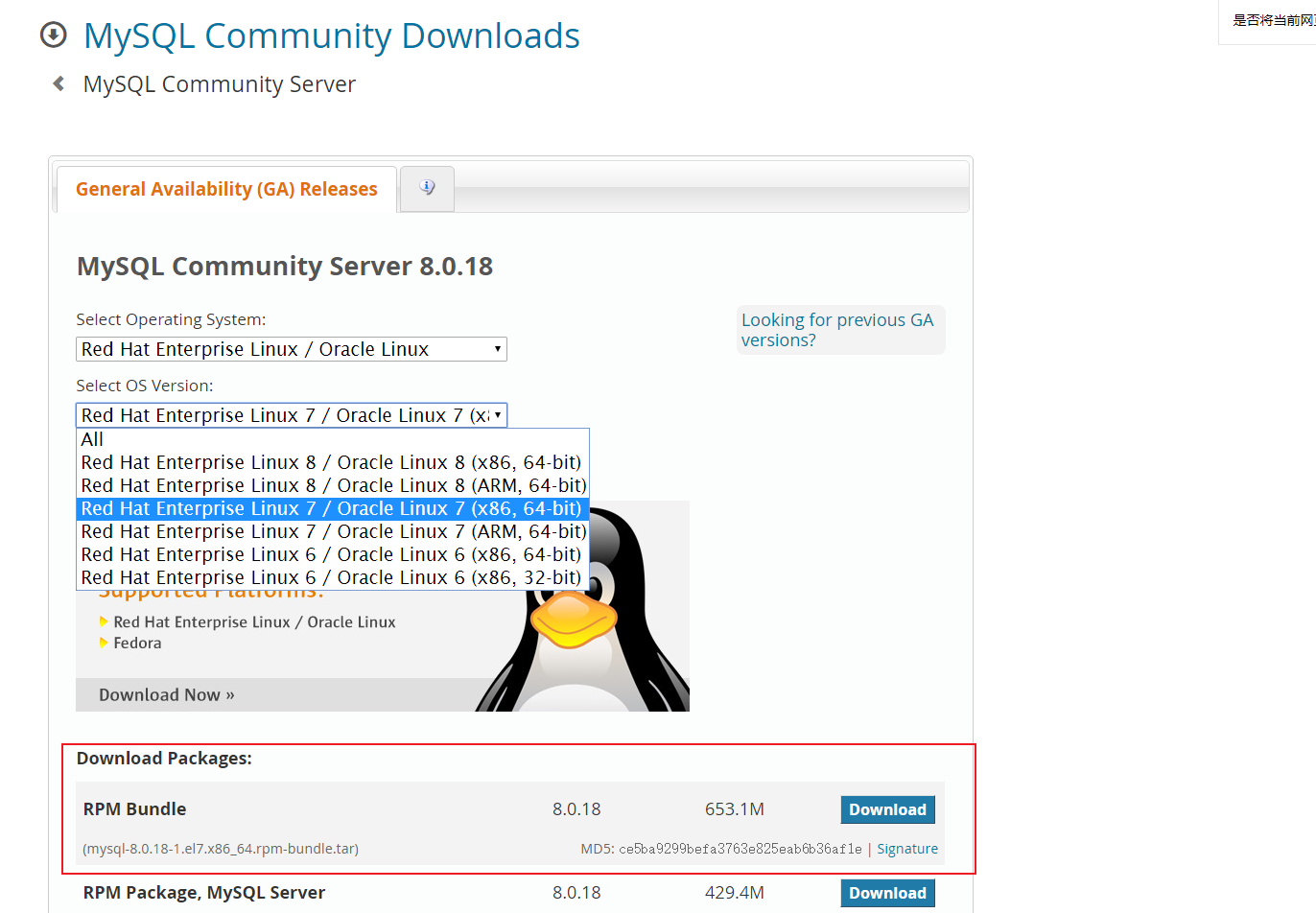
Task: Choose Red Hat Enterprise Linux 8 (ARM, 64-bit)
Action: point(333,485)
